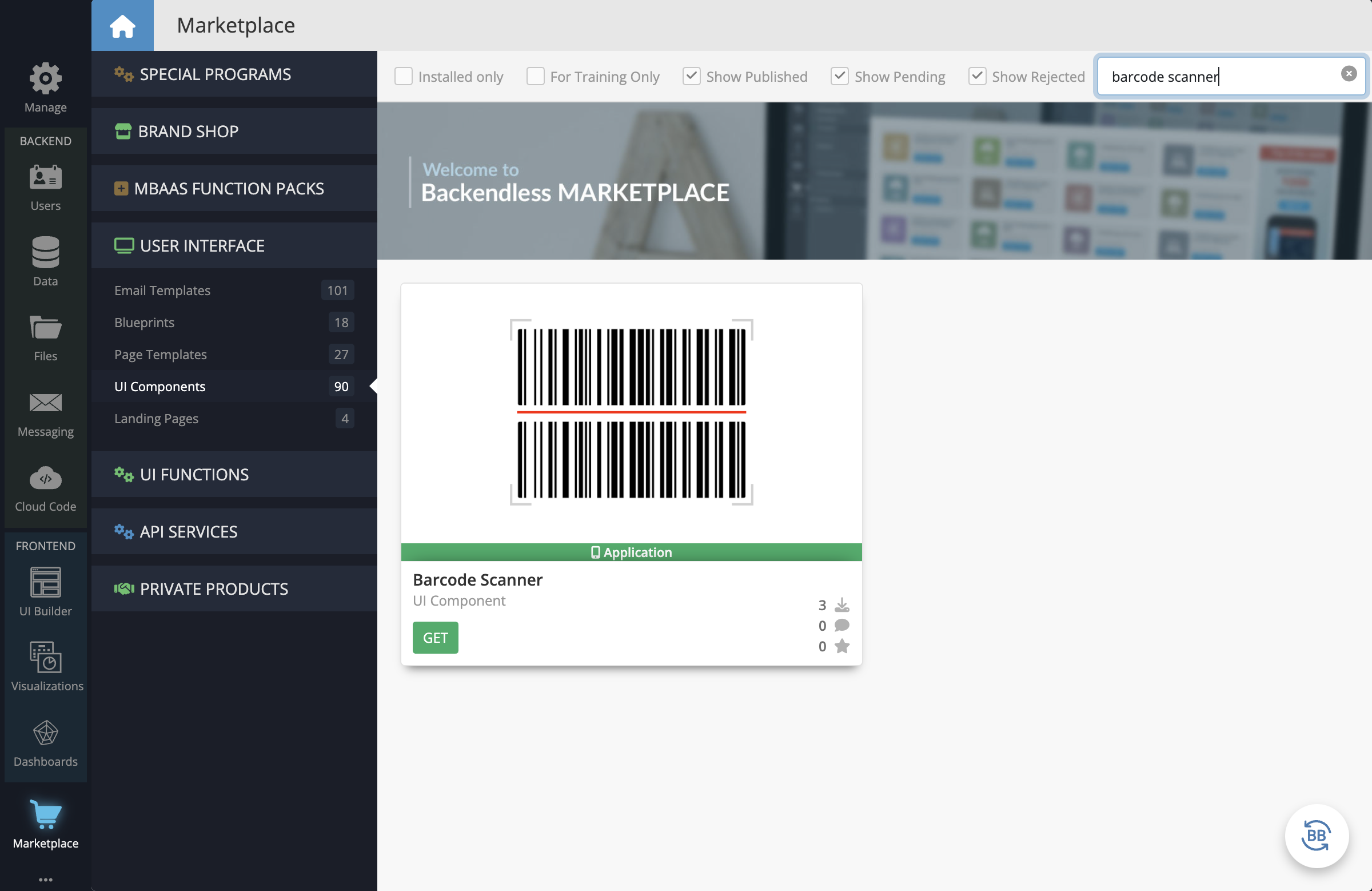The height and width of the screenshot is (891, 1372).
Task: Click GET for the Barcode Scanner component
Action: 435,638
